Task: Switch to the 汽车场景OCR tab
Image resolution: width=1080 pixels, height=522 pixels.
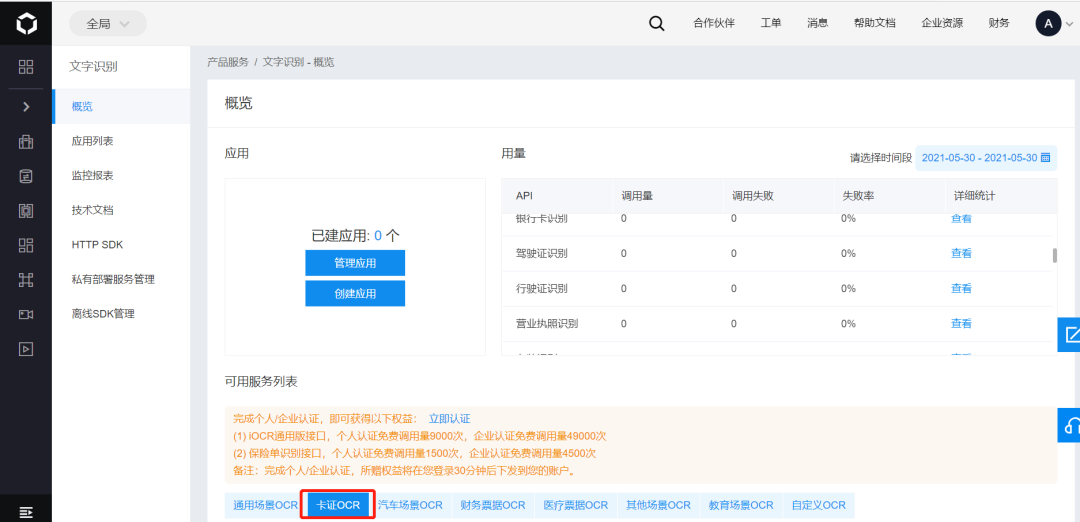Action: click(x=411, y=505)
